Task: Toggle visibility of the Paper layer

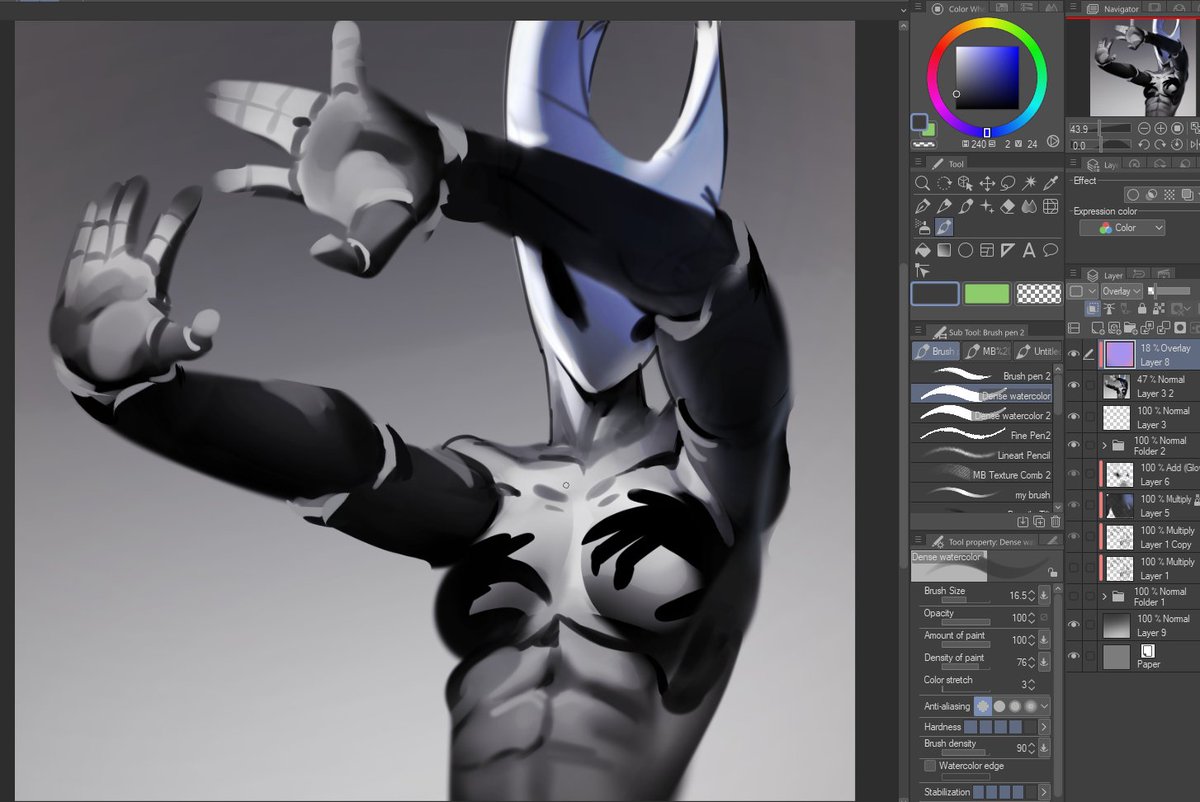Action: pyautogui.click(x=1074, y=656)
